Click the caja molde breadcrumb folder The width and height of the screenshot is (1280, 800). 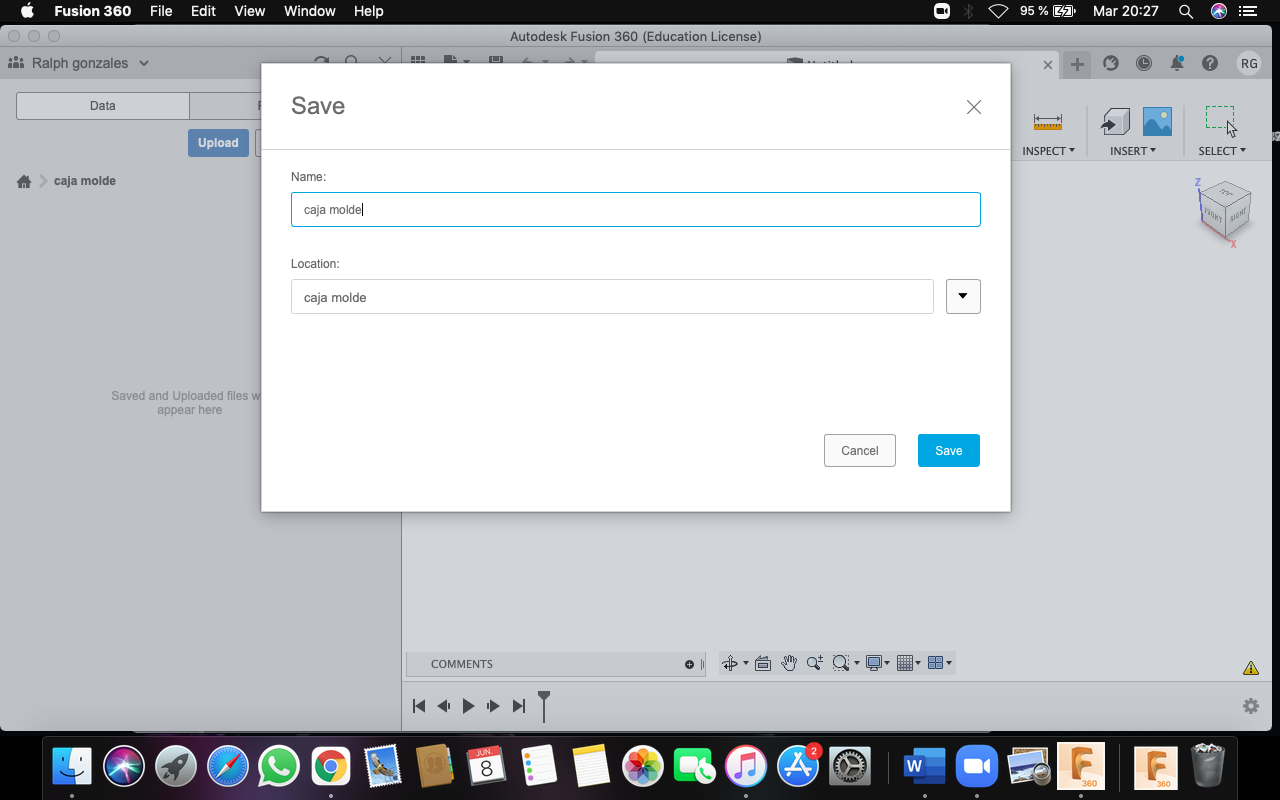coord(85,181)
